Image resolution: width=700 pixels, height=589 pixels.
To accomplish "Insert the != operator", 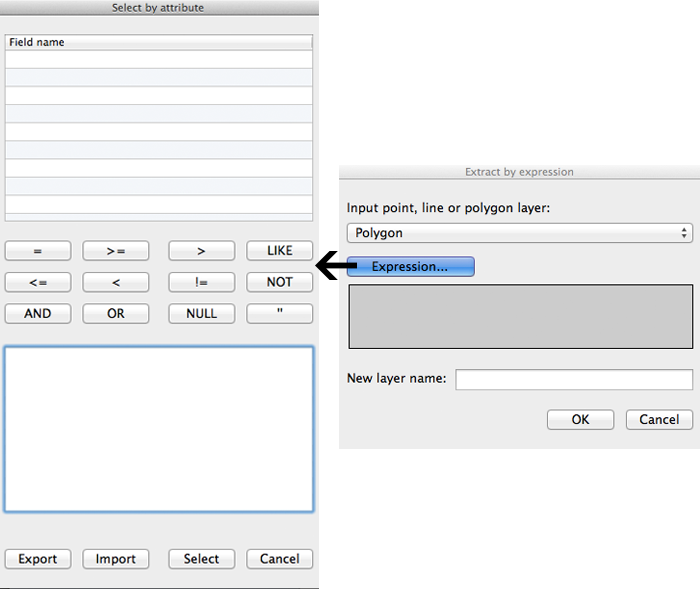I will click(201, 282).
